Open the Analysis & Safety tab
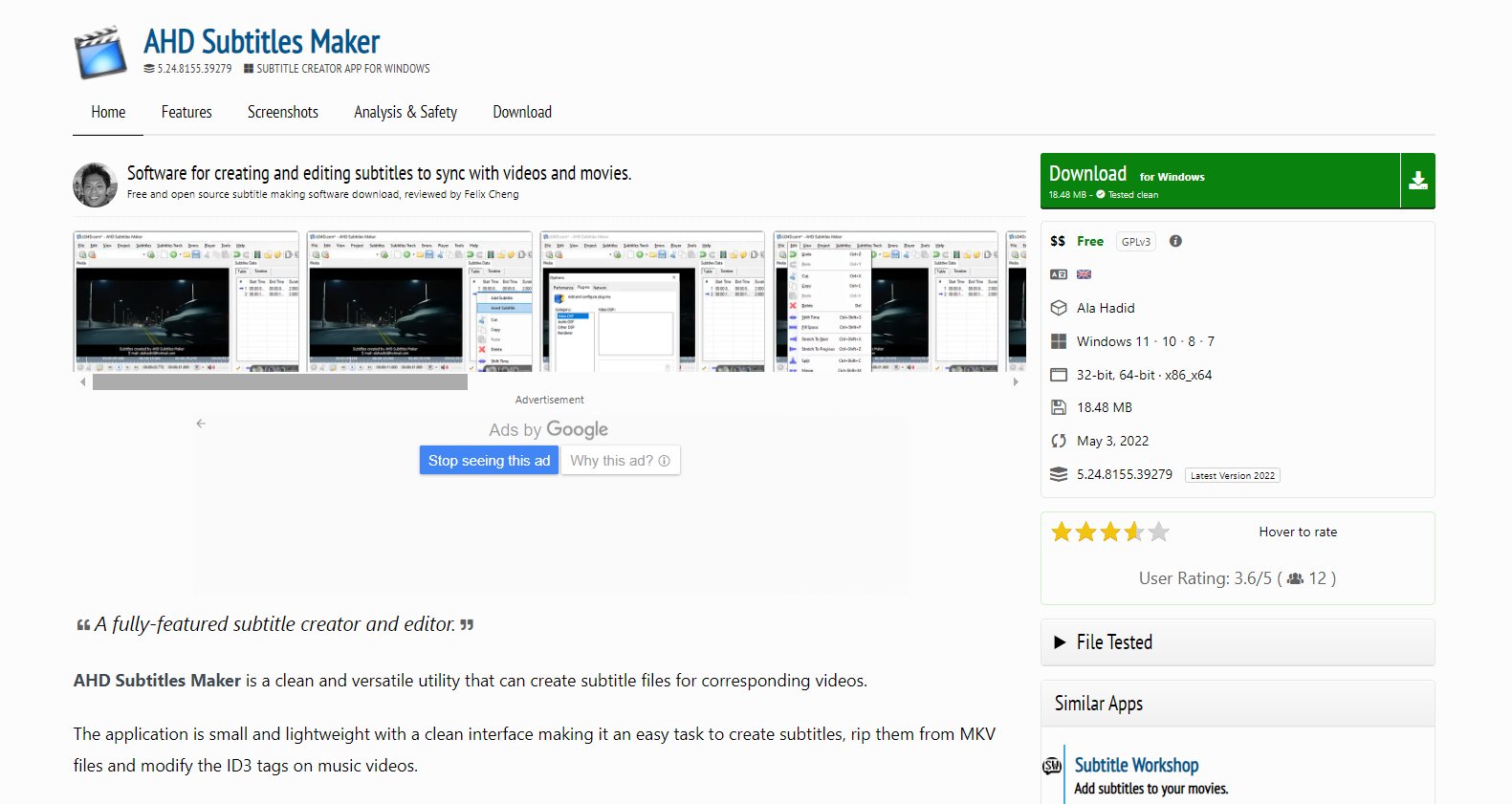The image size is (1512, 804). tap(405, 112)
